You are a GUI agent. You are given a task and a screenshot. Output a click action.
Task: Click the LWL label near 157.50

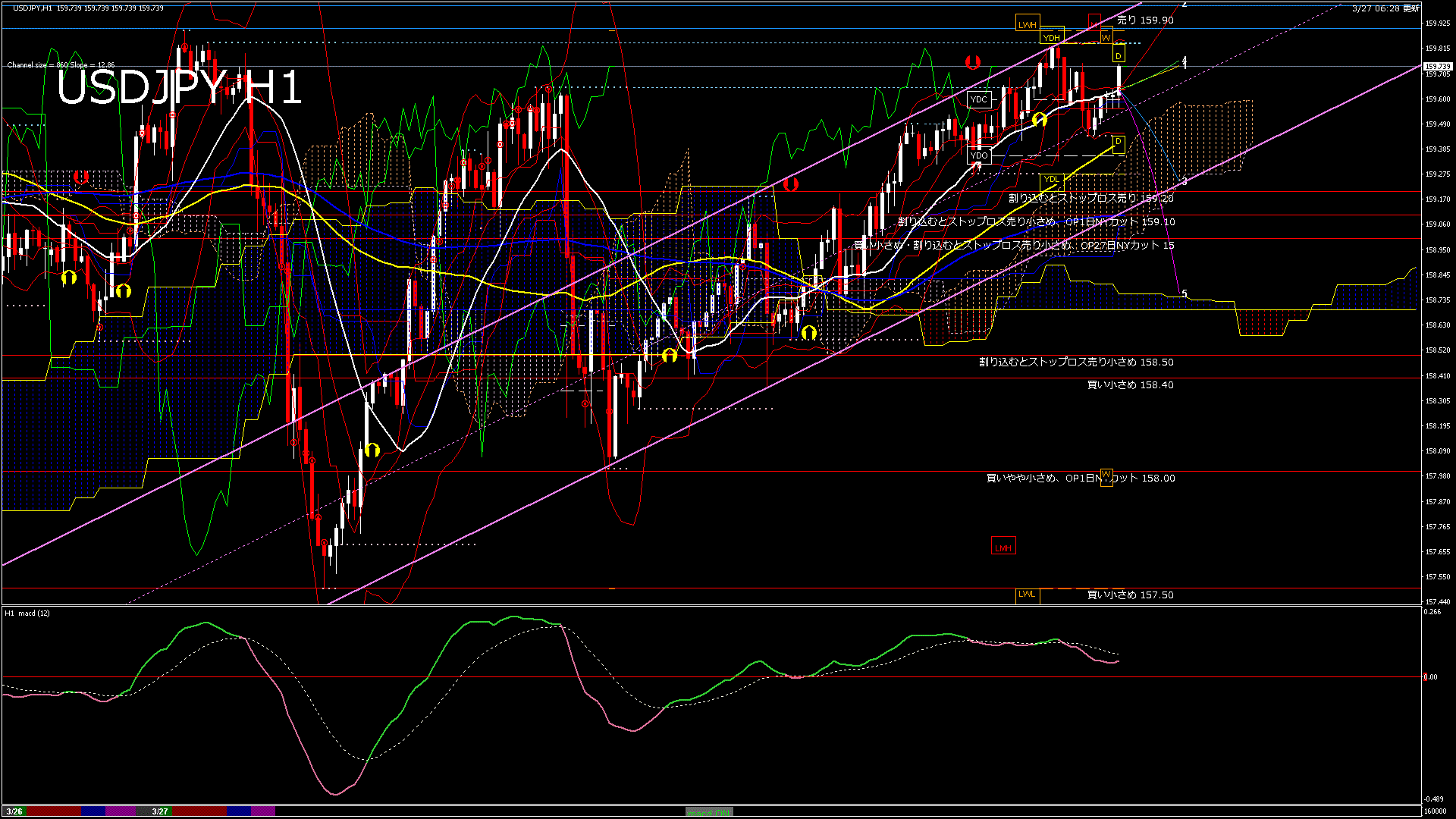click(1026, 595)
